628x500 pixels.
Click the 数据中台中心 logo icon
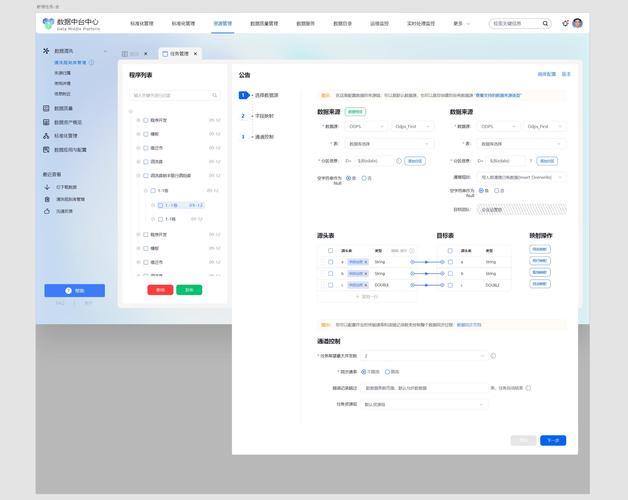point(48,23)
